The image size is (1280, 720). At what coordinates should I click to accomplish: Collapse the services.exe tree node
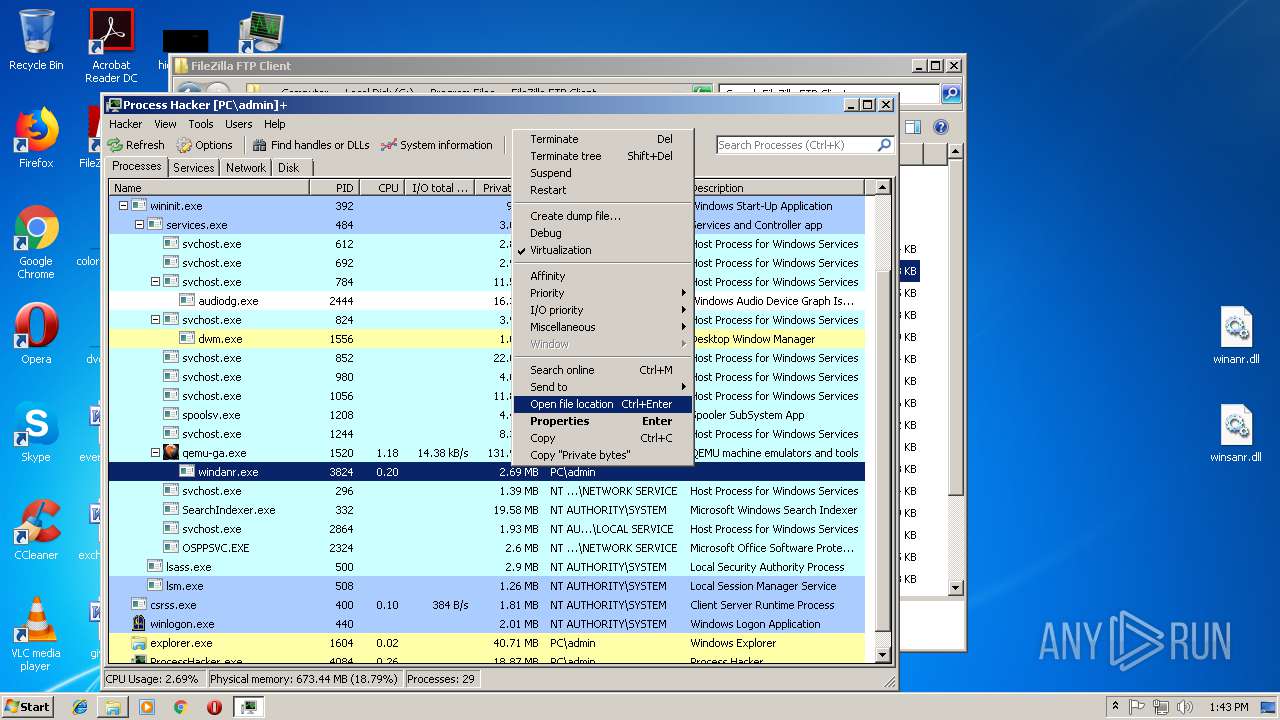pyautogui.click(x=139, y=225)
